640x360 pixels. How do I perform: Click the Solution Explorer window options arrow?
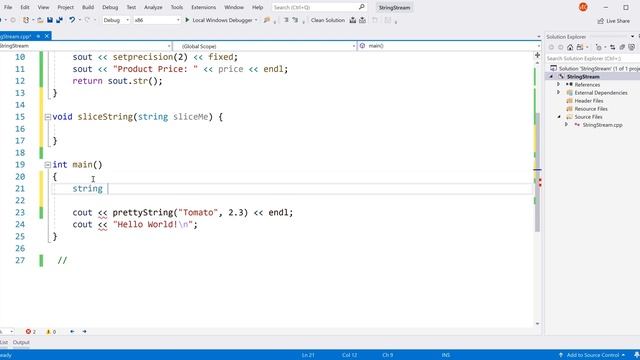click(632, 36)
